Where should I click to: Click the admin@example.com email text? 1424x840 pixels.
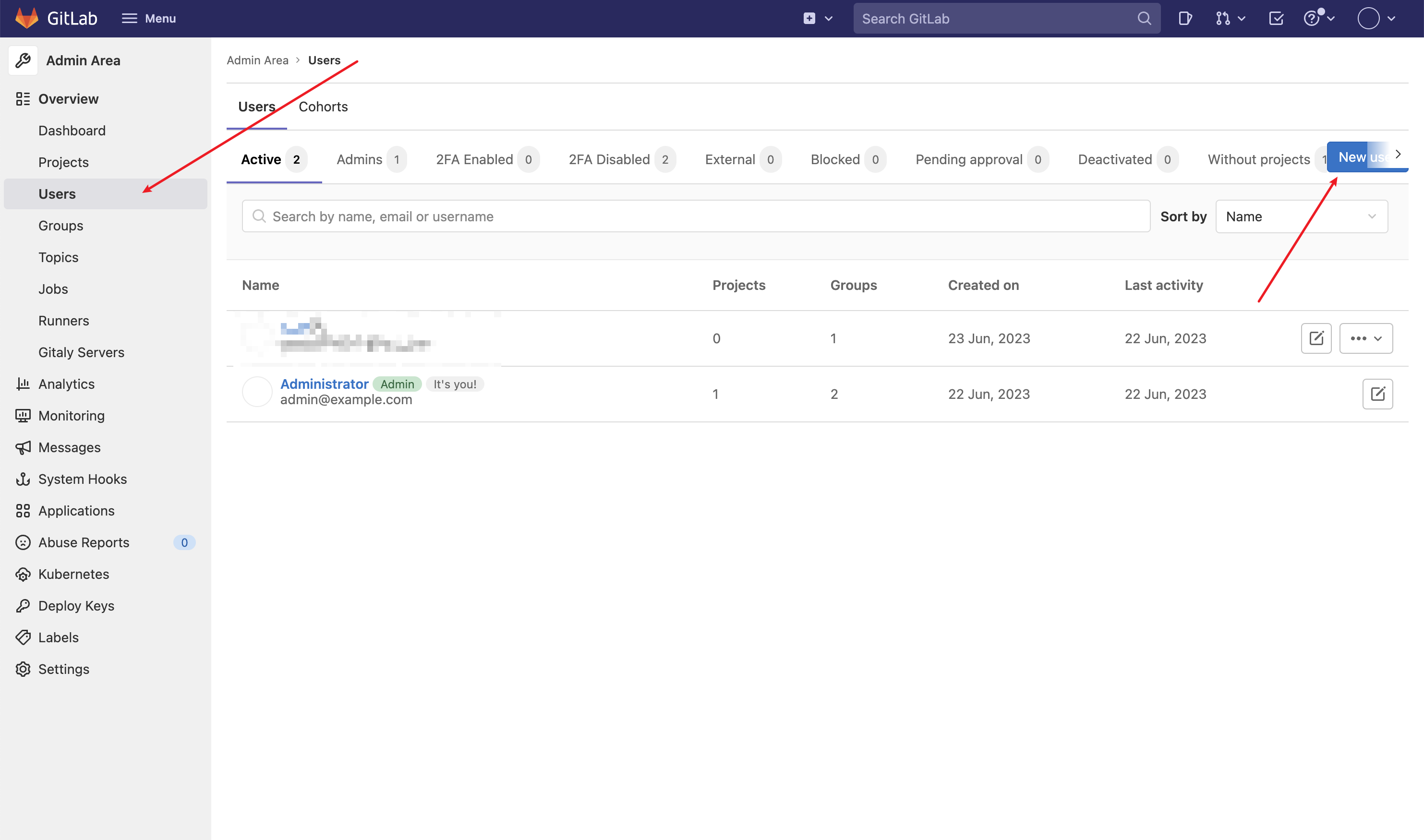pyautogui.click(x=346, y=400)
